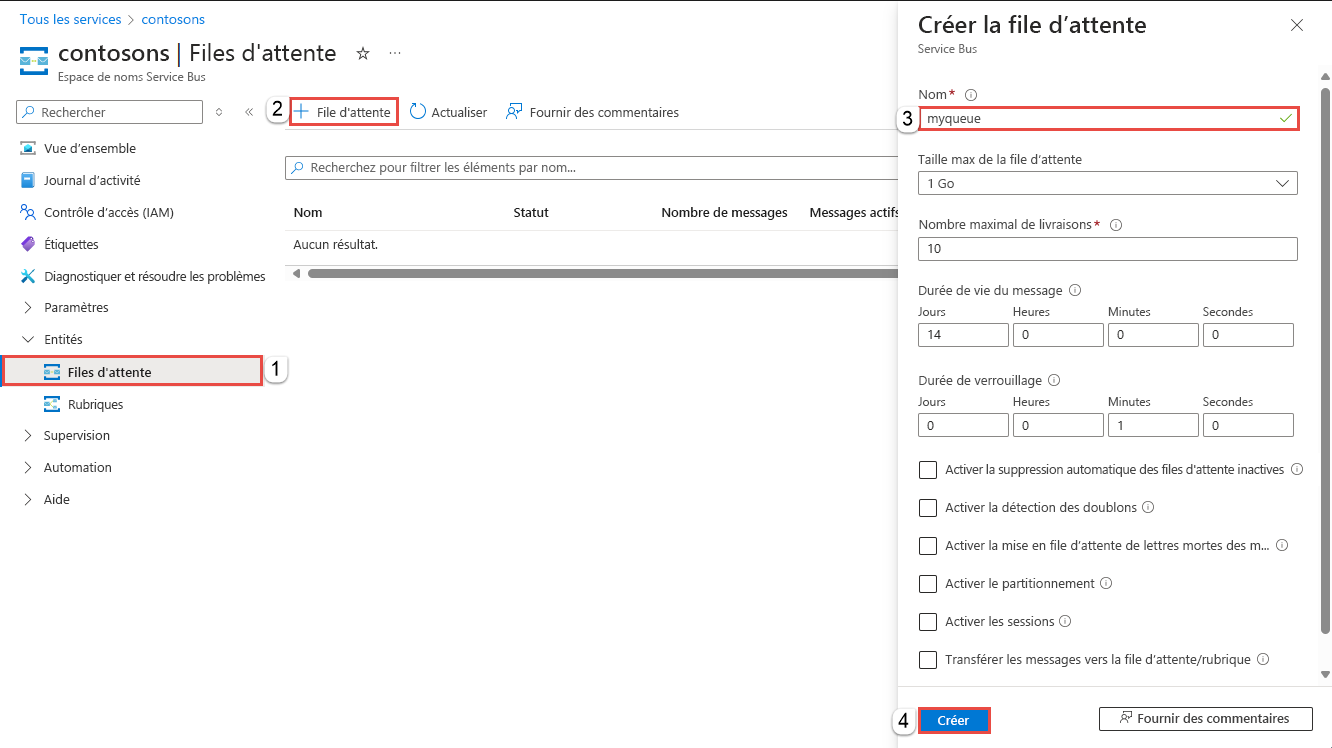The image size is (1332, 748).
Task: Click the info icon beside Durée de vie du message
Action: pos(1075,291)
